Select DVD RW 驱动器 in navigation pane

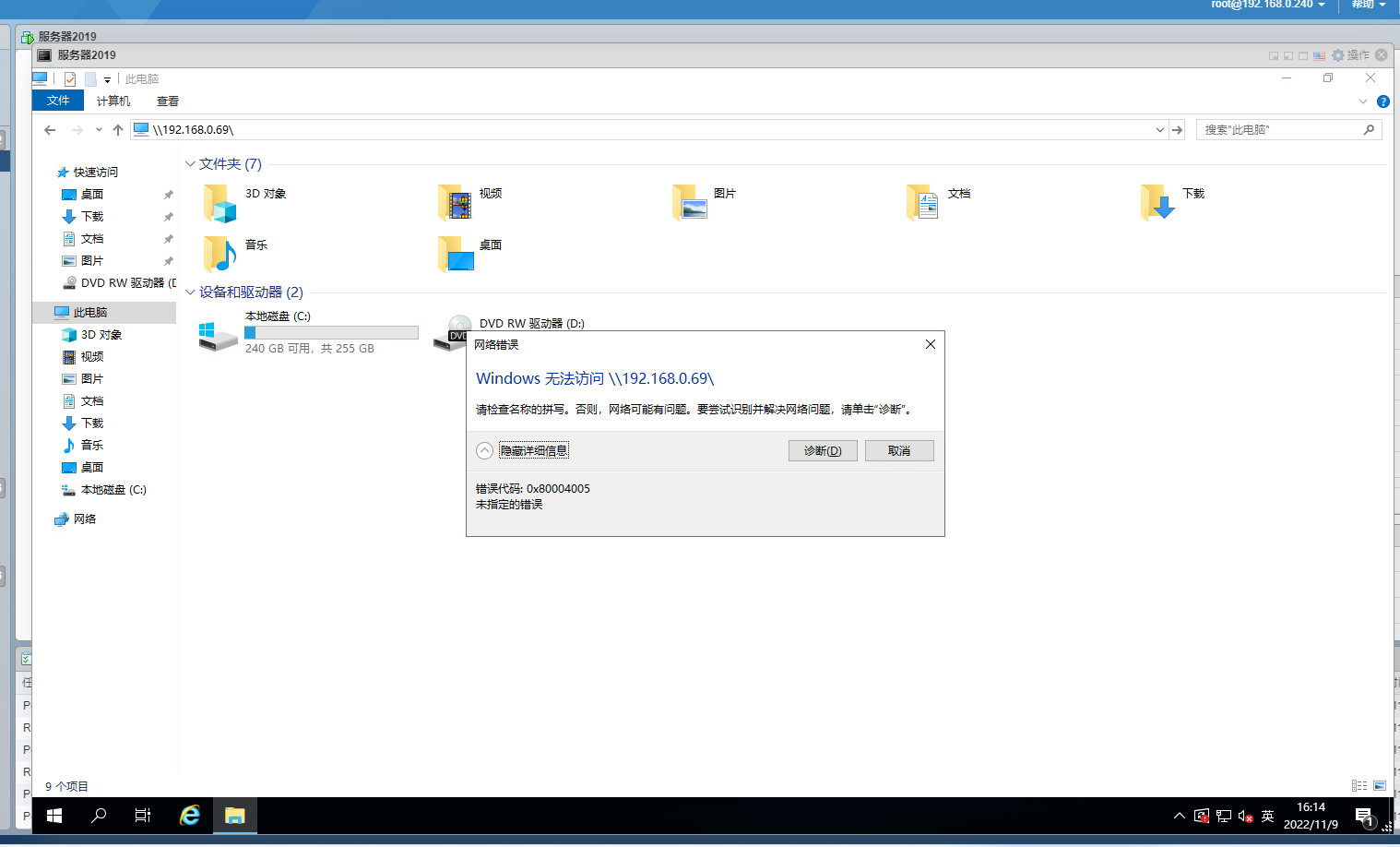118,283
